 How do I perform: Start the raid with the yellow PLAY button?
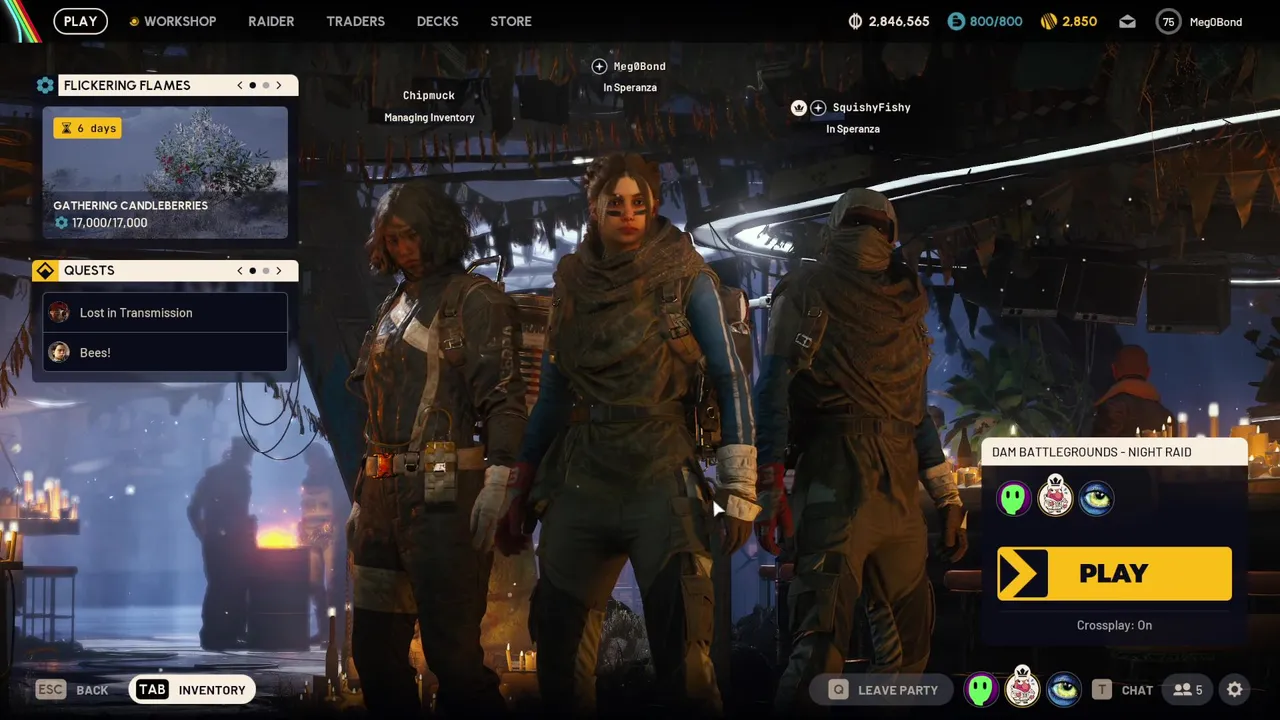pyautogui.click(x=1114, y=573)
